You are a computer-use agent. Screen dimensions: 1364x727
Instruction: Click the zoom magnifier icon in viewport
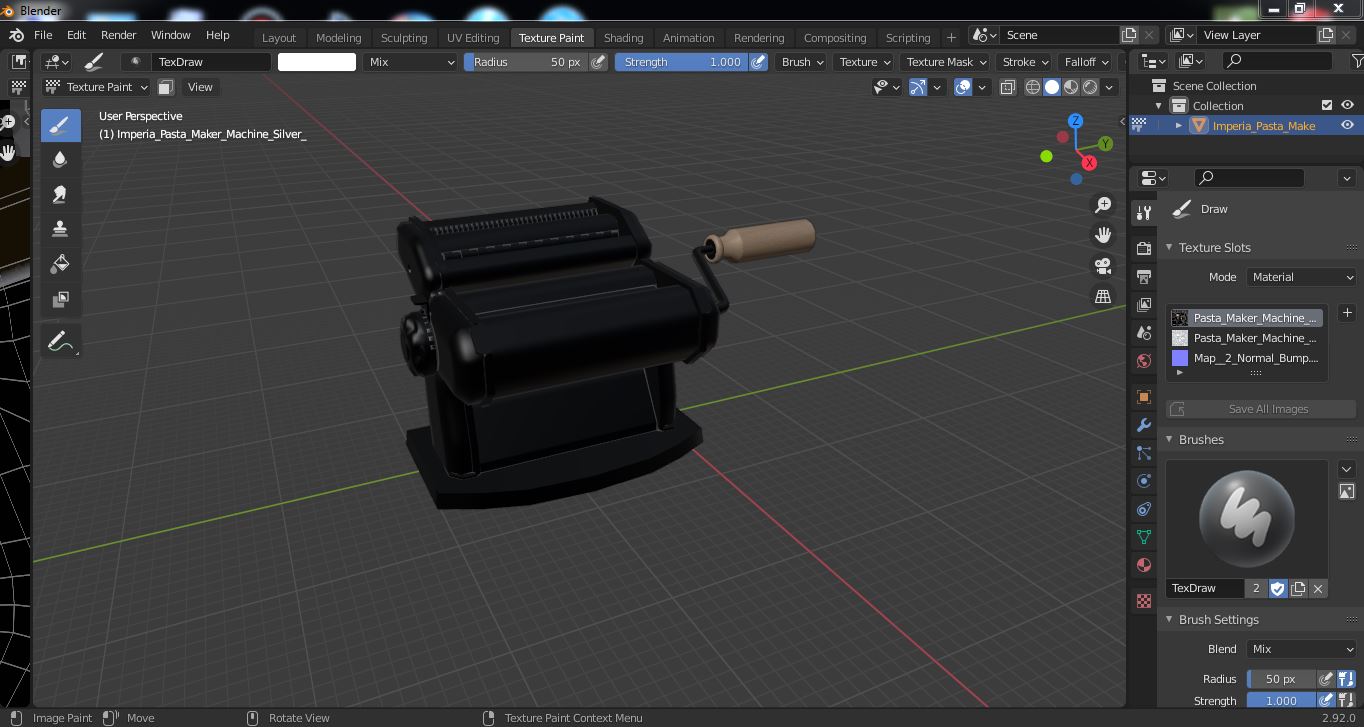pos(1103,205)
